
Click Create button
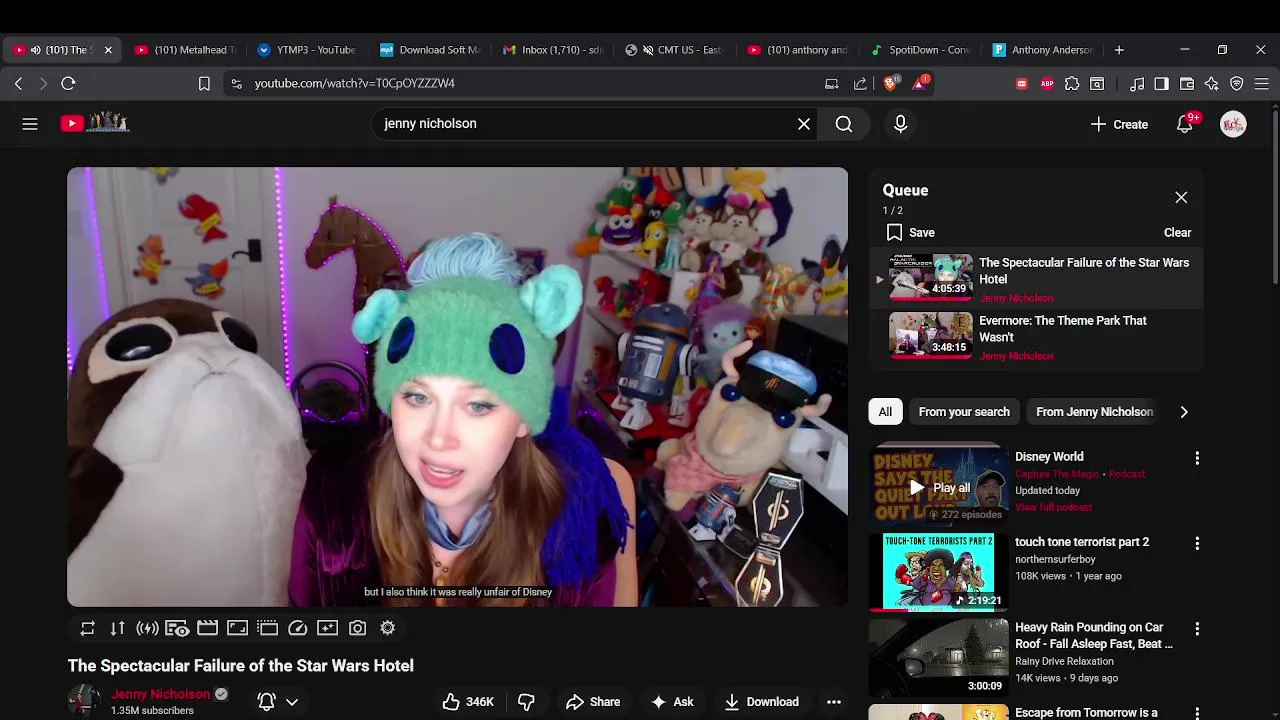coord(1119,124)
